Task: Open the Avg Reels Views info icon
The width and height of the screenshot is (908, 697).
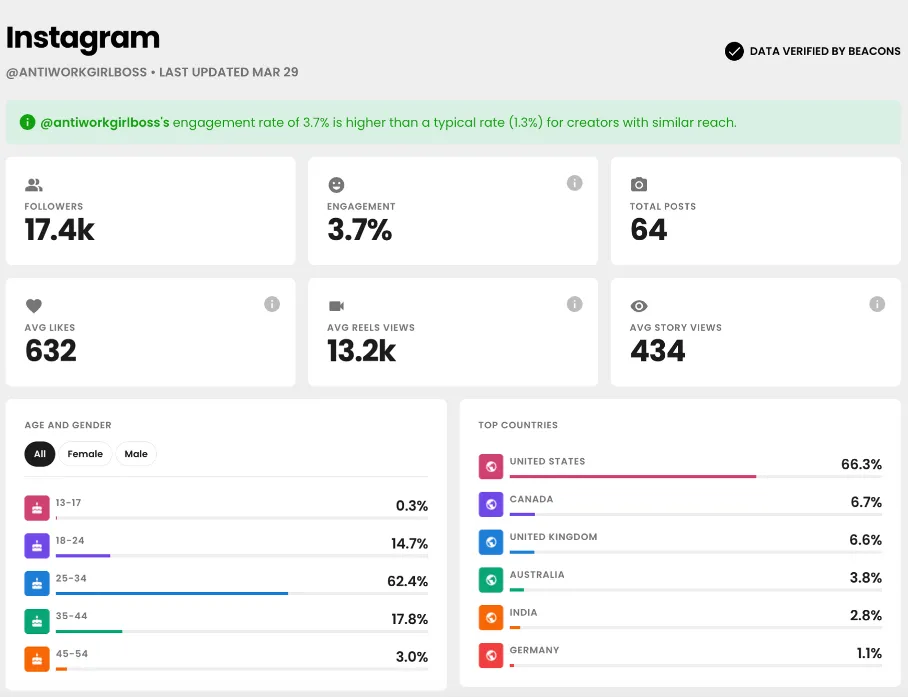Action: [574, 304]
